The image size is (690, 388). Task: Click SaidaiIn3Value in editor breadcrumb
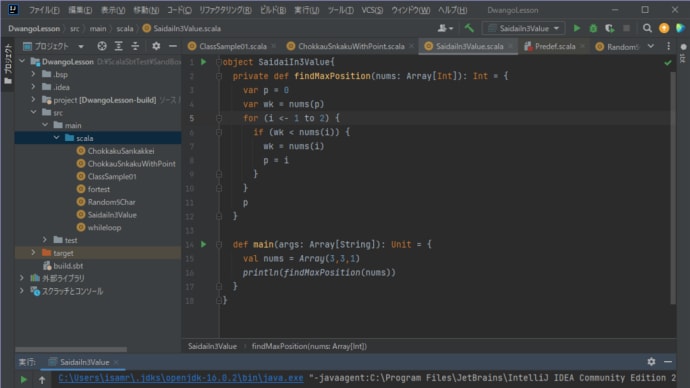tap(212, 346)
